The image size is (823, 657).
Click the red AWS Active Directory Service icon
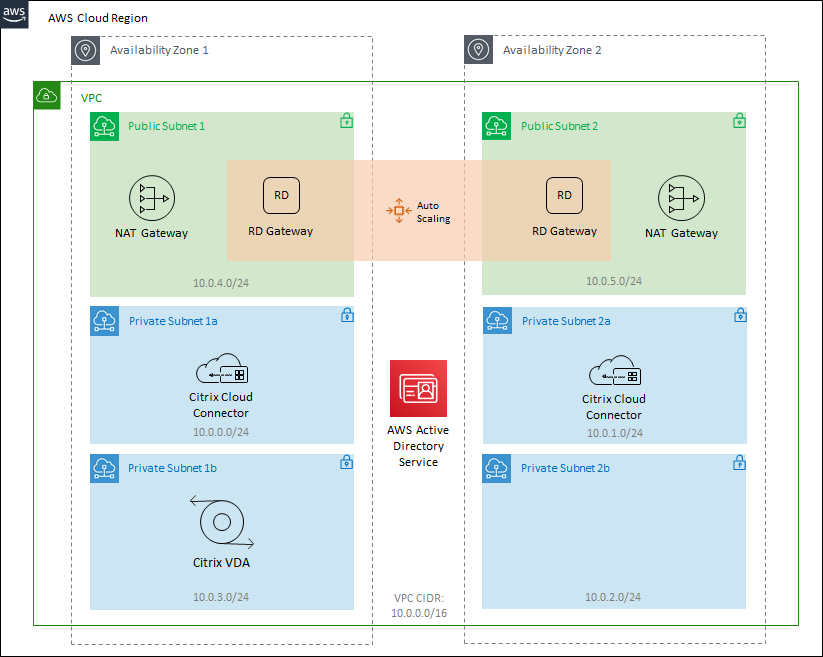[418, 388]
